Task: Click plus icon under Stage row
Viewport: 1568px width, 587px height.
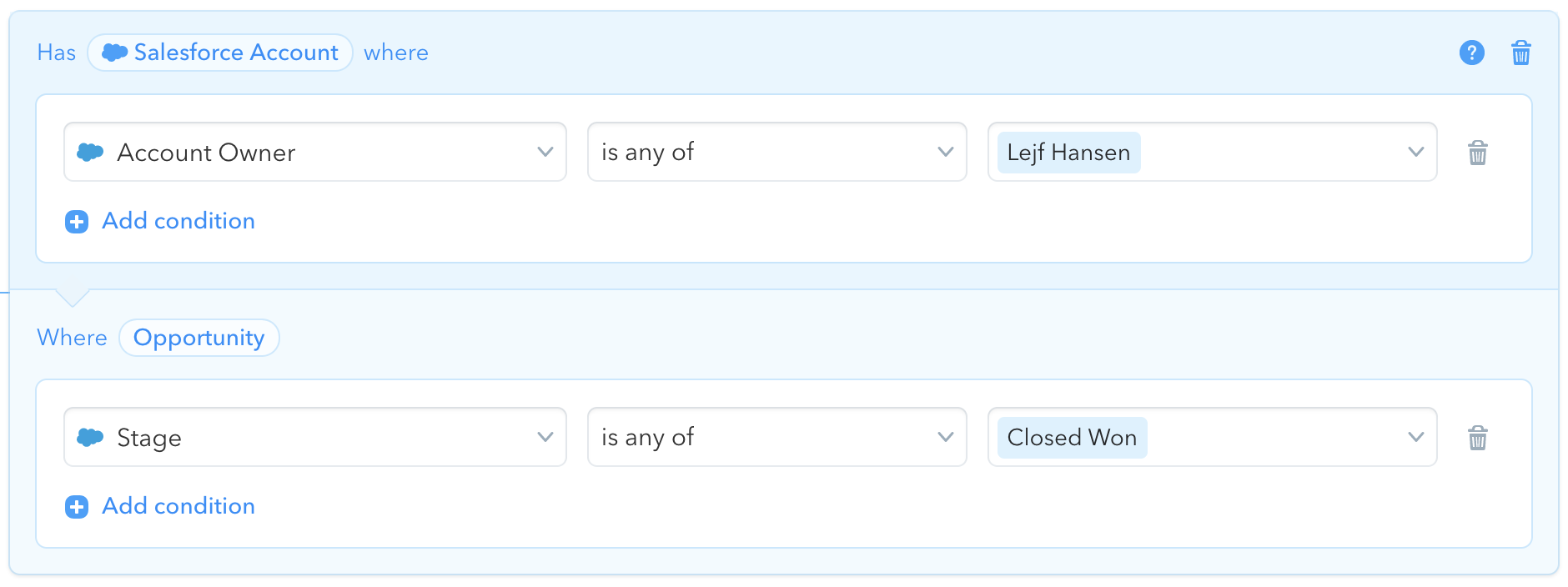Action: click(77, 507)
